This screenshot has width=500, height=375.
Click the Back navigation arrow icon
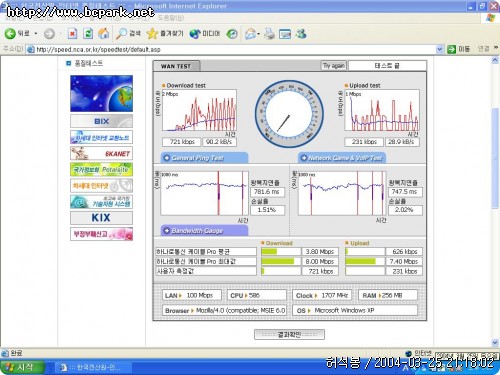[10, 33]
